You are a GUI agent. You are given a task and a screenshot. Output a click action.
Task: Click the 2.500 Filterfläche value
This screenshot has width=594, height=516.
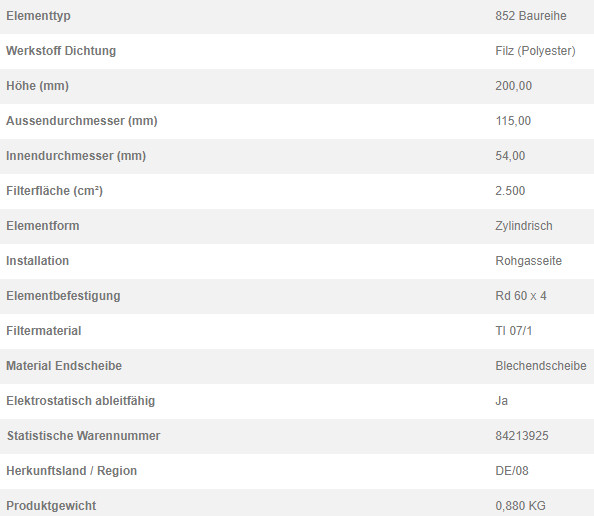click(510, 191)
